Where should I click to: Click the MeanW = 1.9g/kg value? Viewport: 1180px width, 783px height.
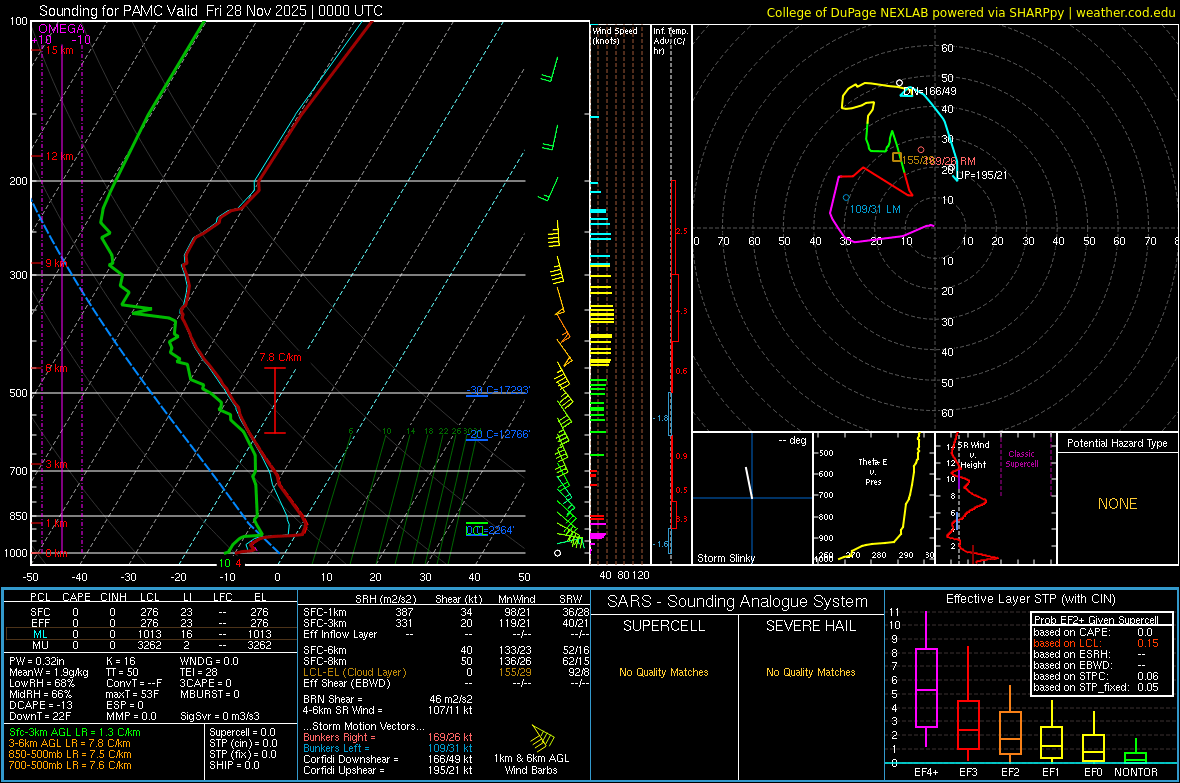tap(49, 672)
